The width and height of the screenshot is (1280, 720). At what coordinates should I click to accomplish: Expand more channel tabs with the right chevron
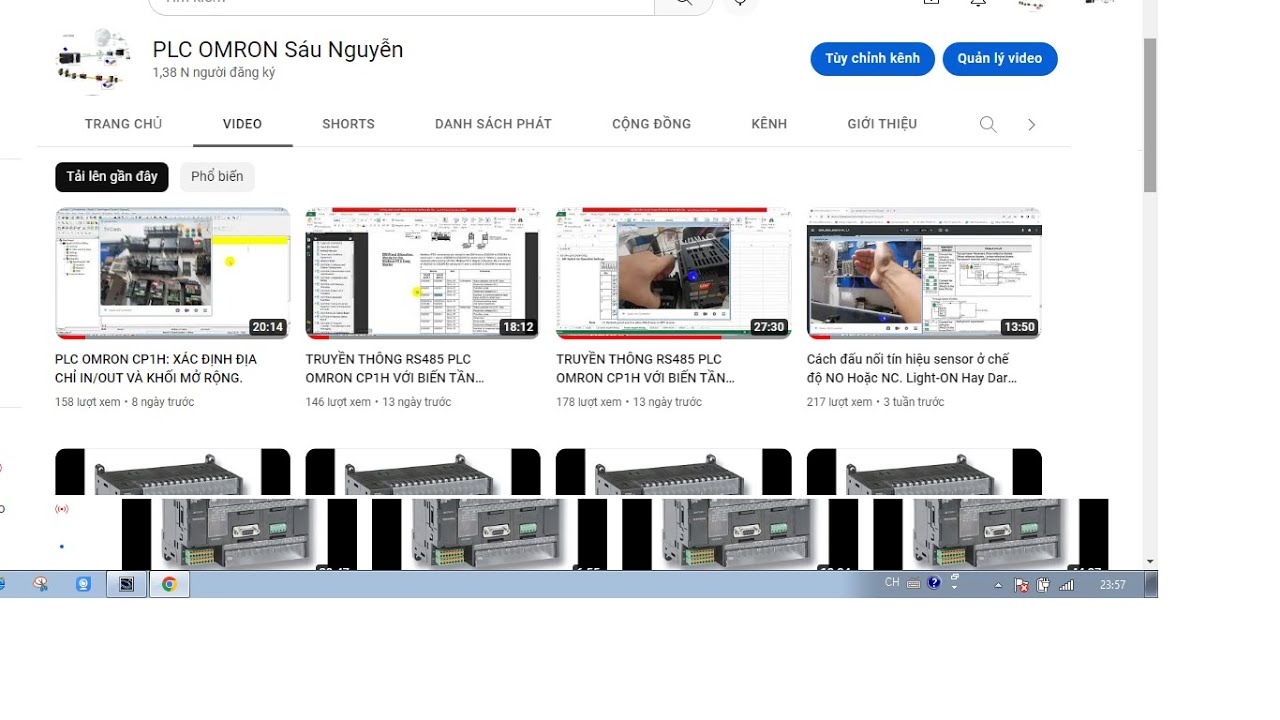(x=1031, y=125)
